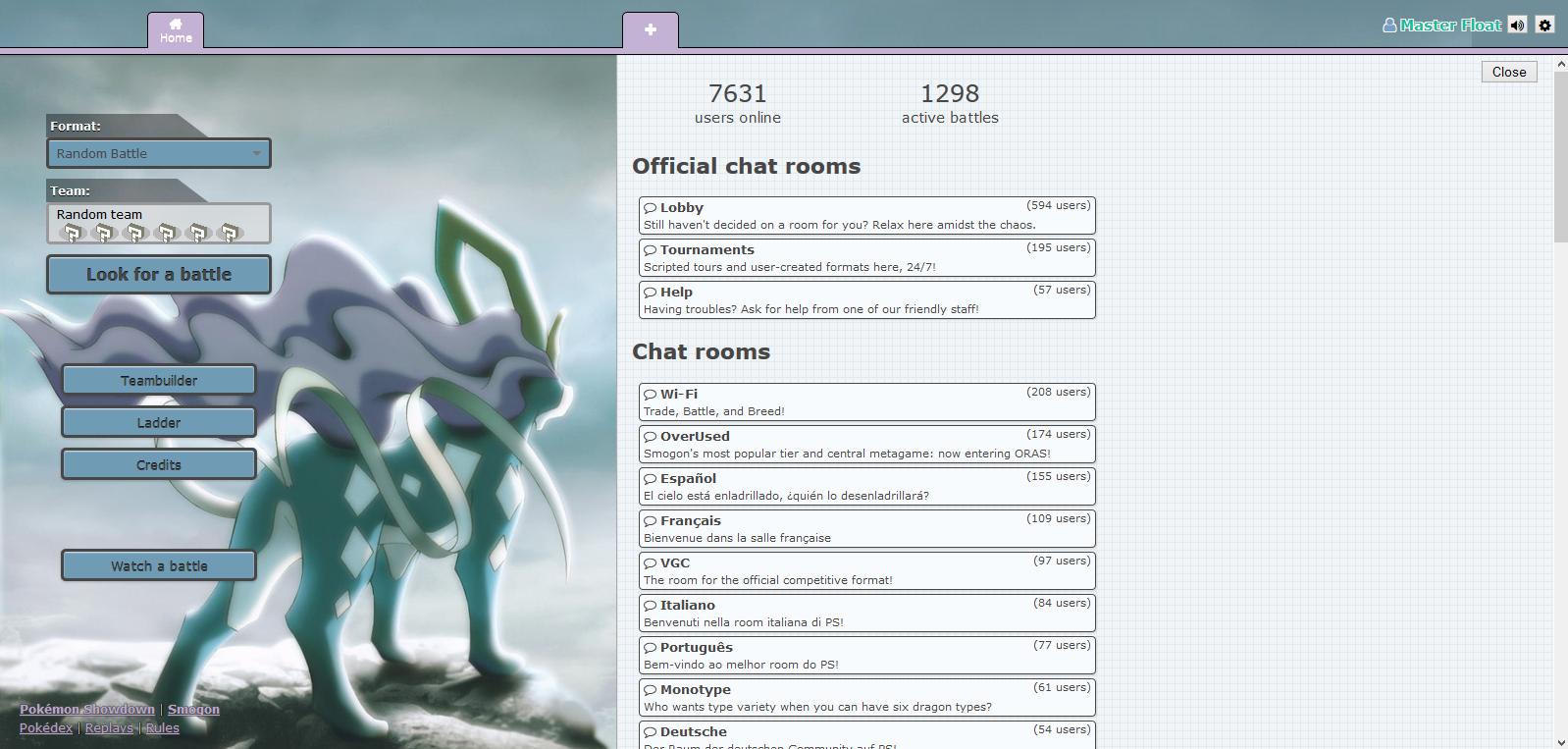Show the Credits
This screenshot has width=1568, height=749.
click(x=159, y=464)
